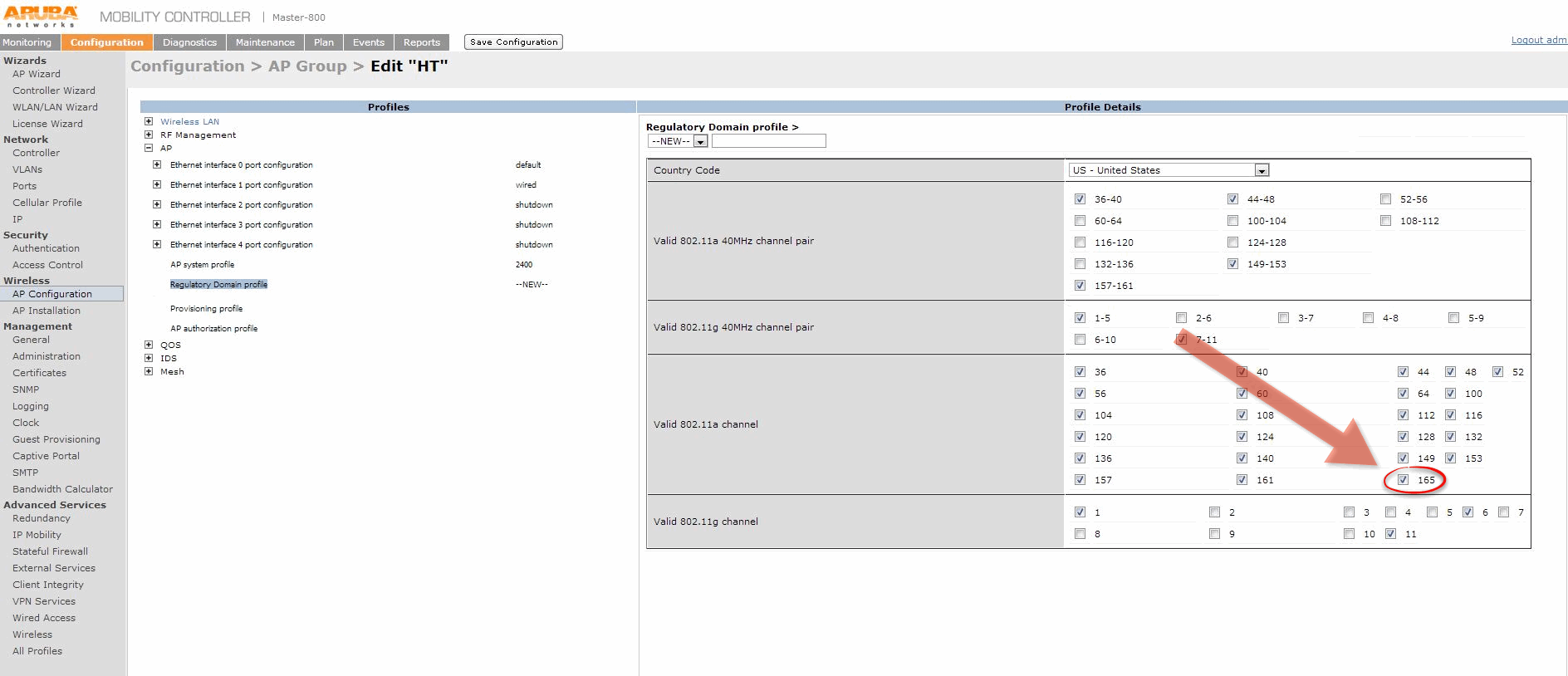Open the Regulatory Domain profile --NEW-- dropdown
Viewport: 1568px width, 676px height.
(x=700, y=141)
